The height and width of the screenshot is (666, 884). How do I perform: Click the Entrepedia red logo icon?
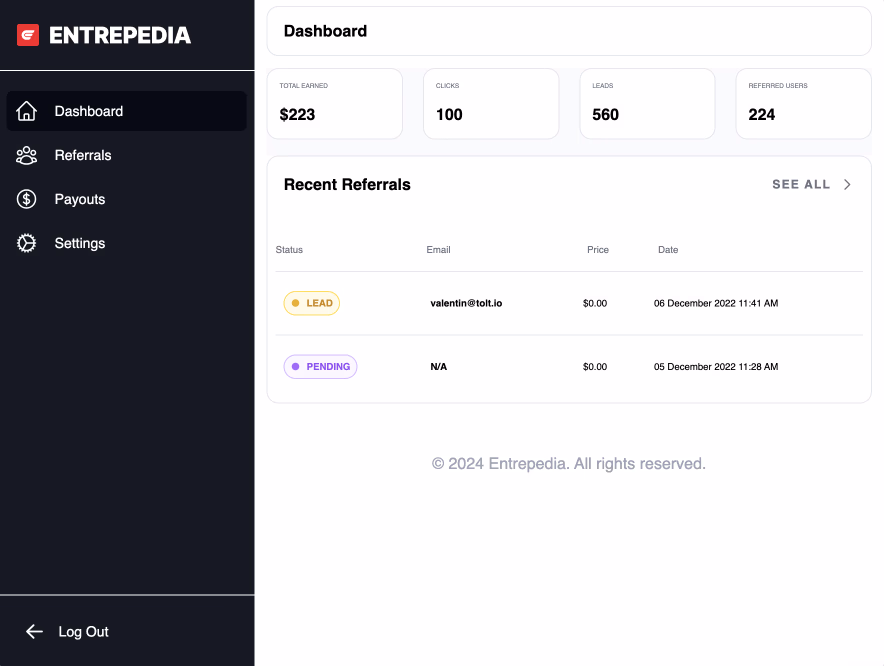click(x=28, y=35)
